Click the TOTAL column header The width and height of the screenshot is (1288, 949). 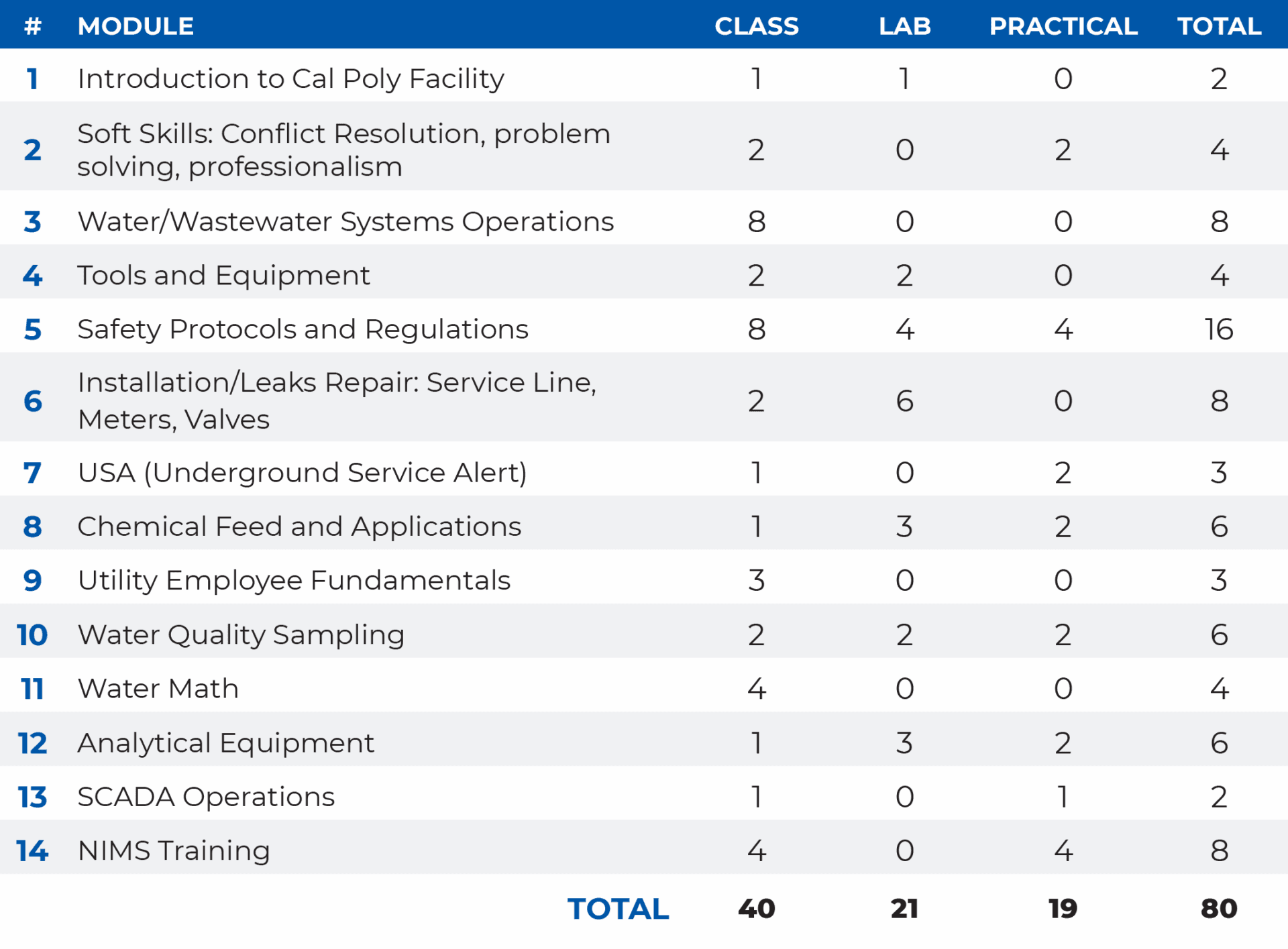click(1219, 25)
